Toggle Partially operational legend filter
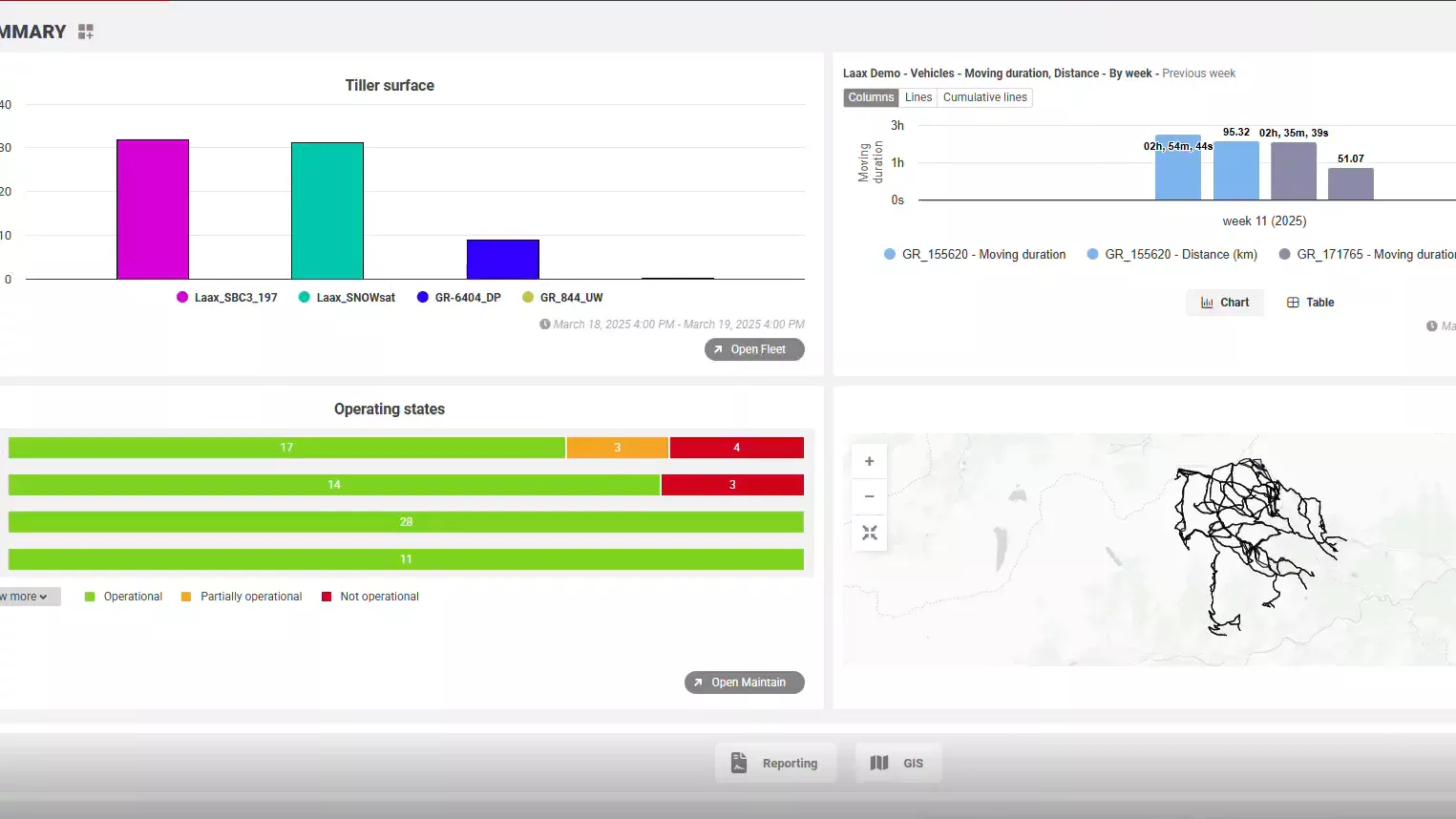This screenshot has width=1456, height=819. pos(242,597)
